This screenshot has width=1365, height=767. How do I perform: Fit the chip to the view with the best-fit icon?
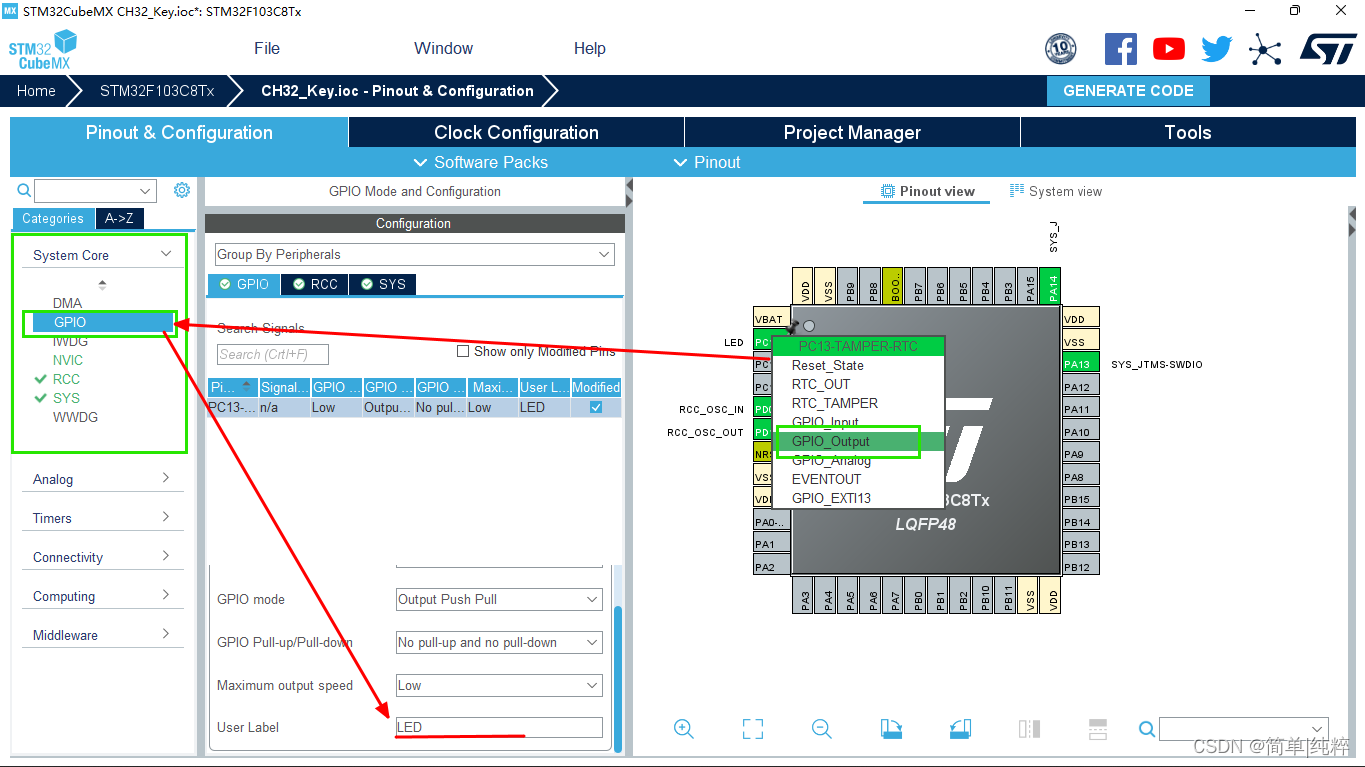pos(753,729)
